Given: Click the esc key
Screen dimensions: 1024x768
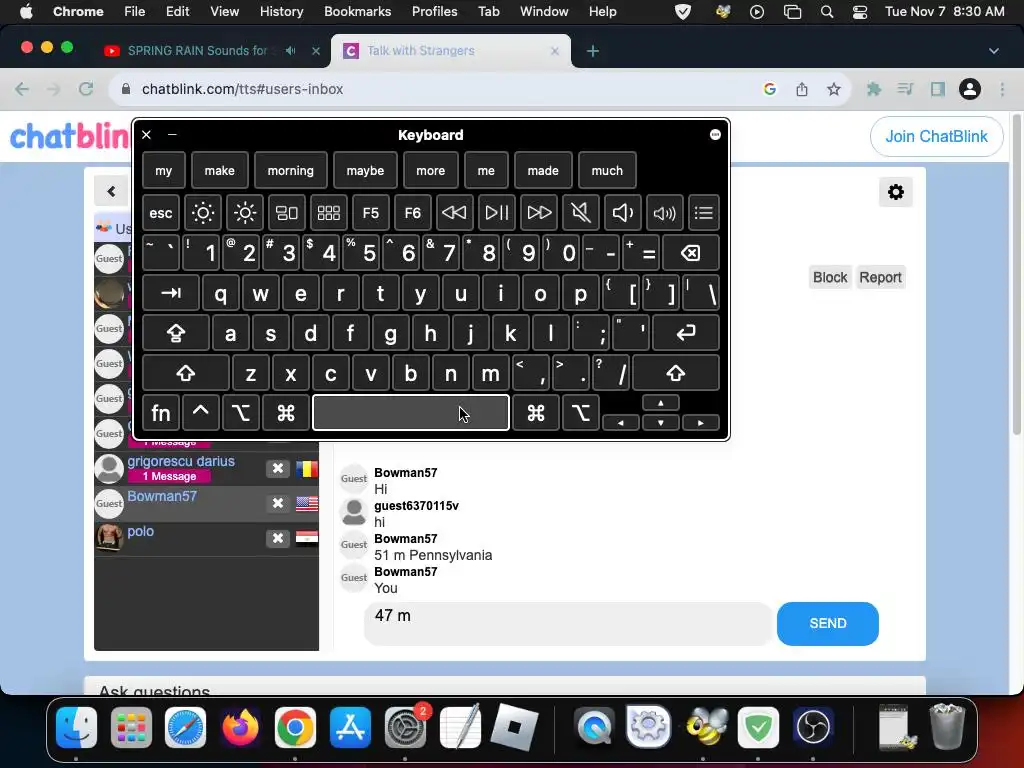Looking at the screenshot, I should (161, 212).
